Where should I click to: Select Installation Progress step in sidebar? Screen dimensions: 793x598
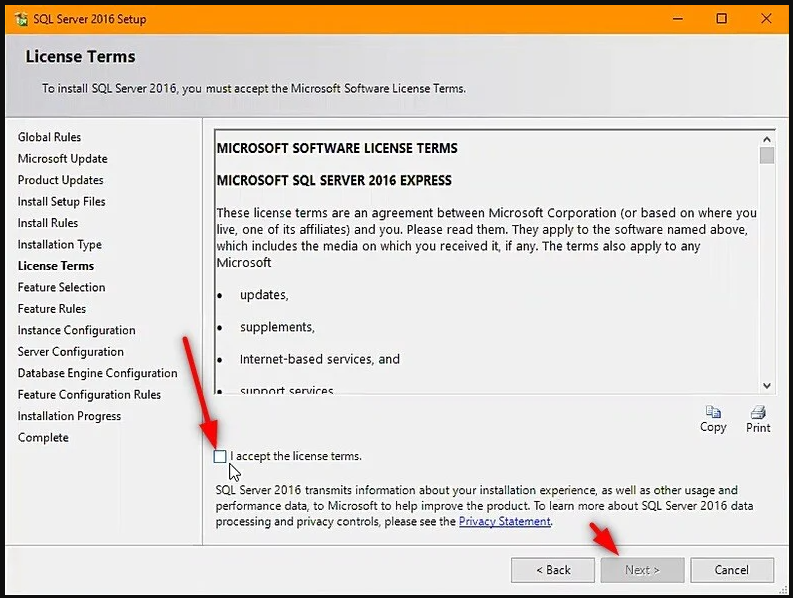(69, 416)
